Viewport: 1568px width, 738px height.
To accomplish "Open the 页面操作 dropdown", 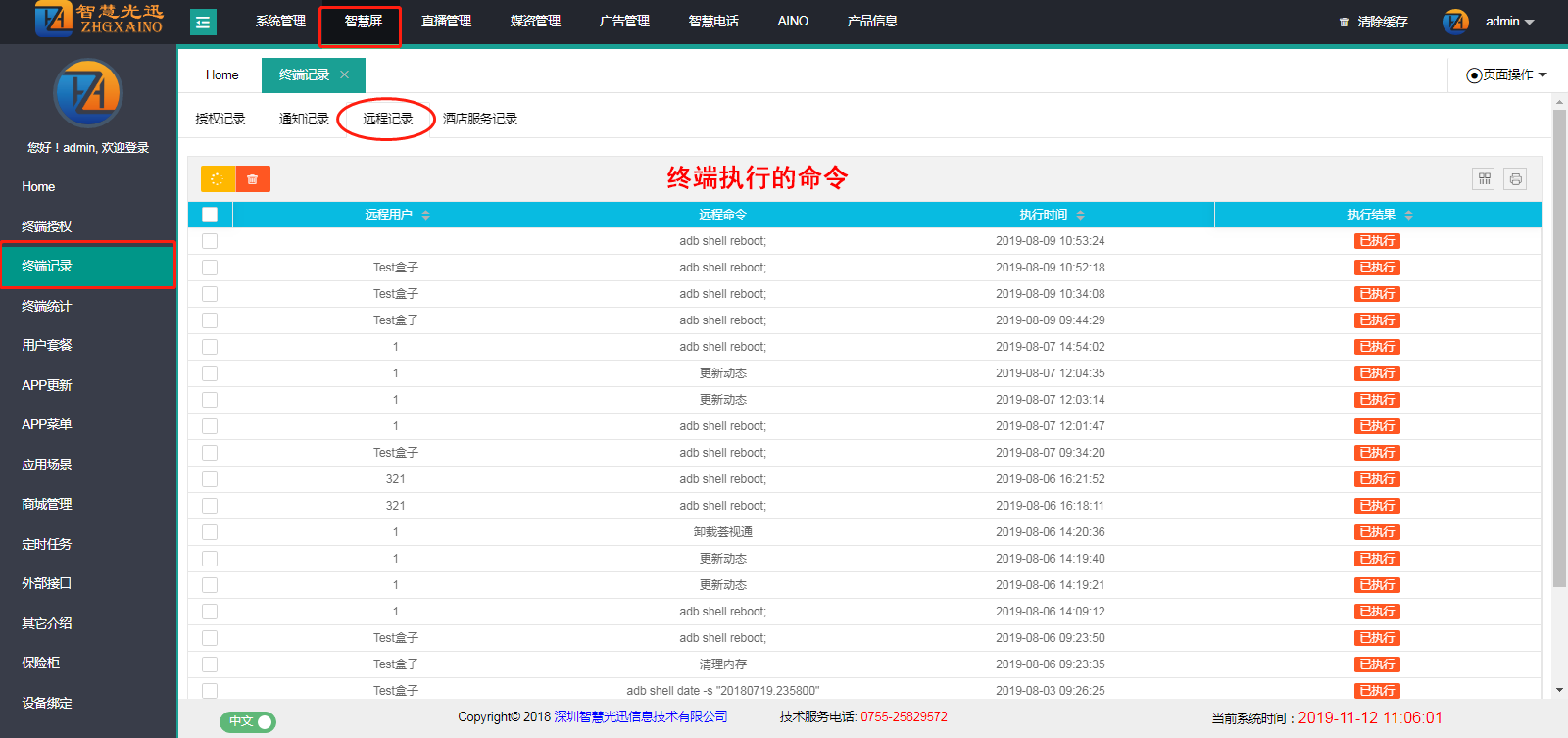I will (1506, 74).
